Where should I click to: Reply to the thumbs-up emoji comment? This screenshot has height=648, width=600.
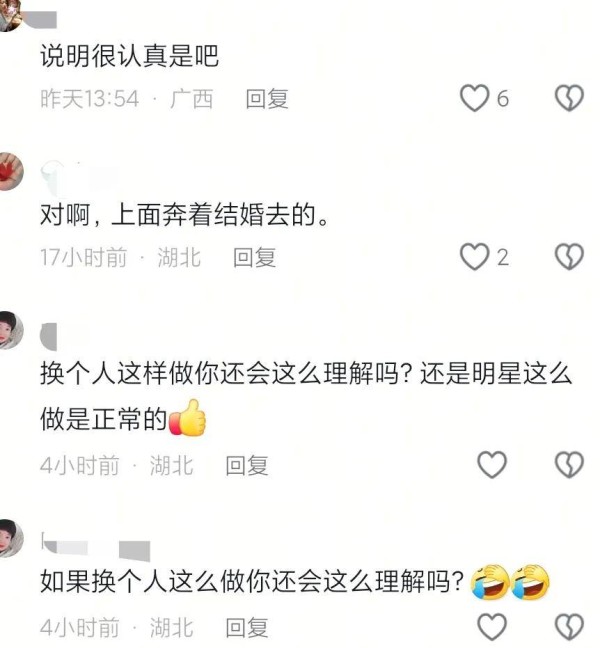coord(247,466)
